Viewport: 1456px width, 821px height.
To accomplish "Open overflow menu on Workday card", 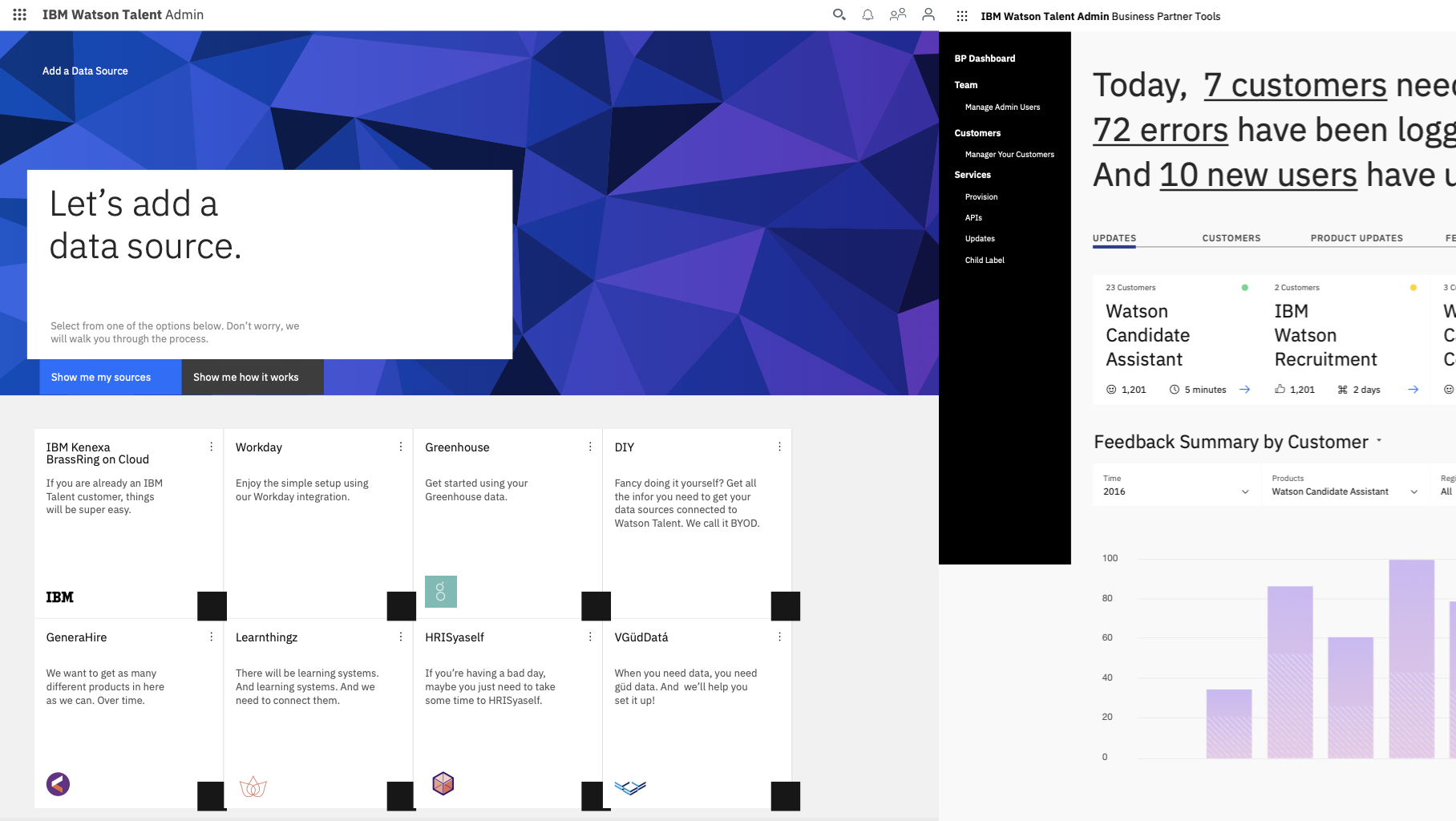I will point(401,447).
